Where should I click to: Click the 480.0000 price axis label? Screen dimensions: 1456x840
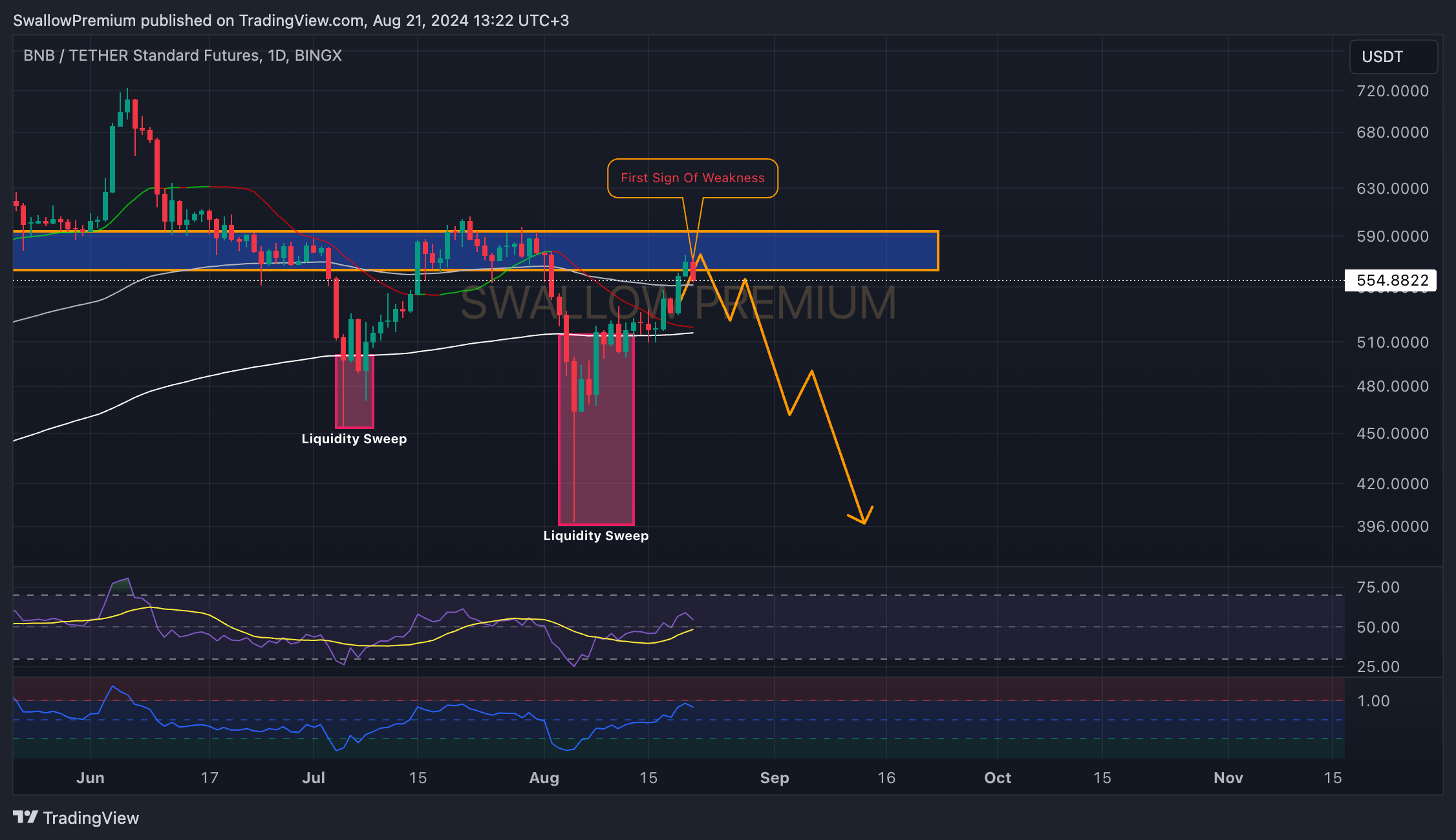click(x=1393, y=386)
